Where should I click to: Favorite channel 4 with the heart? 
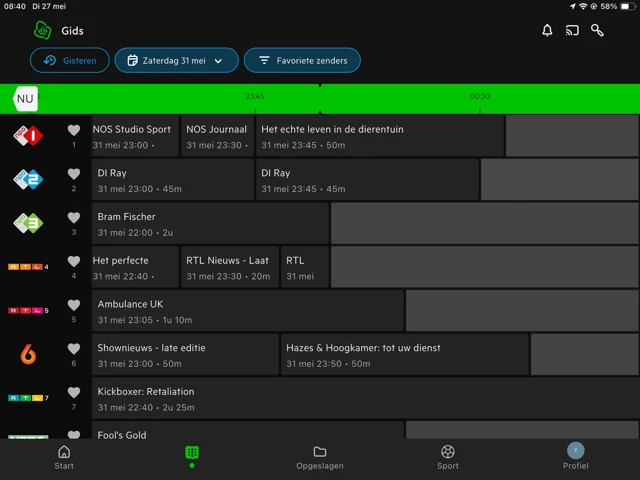[x=74, y=261]
